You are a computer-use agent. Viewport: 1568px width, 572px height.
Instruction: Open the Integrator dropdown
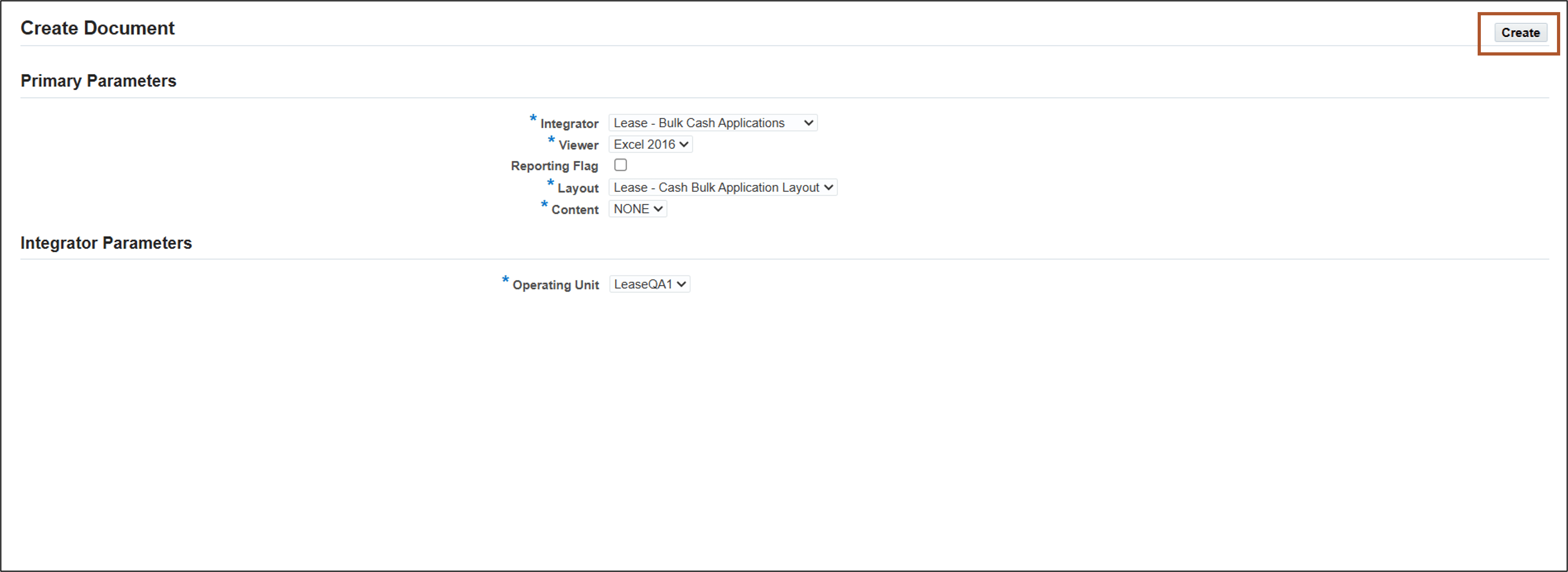coord(712,122)
